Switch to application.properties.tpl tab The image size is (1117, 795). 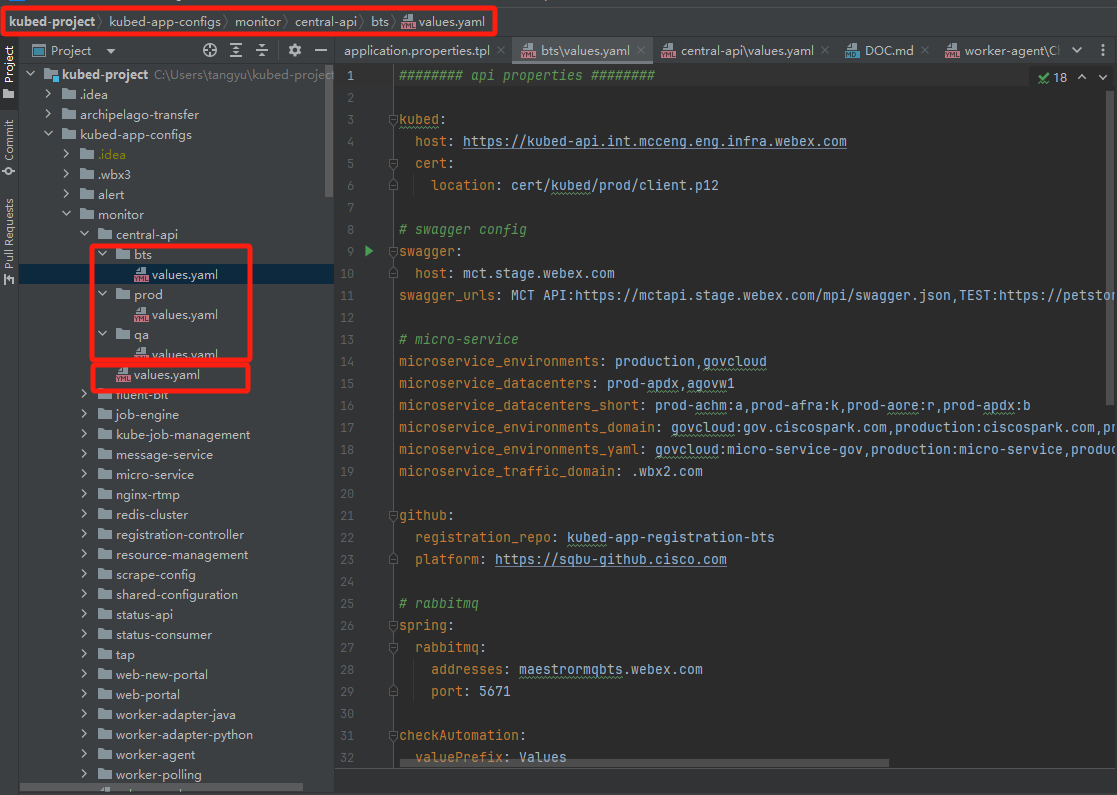click(x=417, y=51)
